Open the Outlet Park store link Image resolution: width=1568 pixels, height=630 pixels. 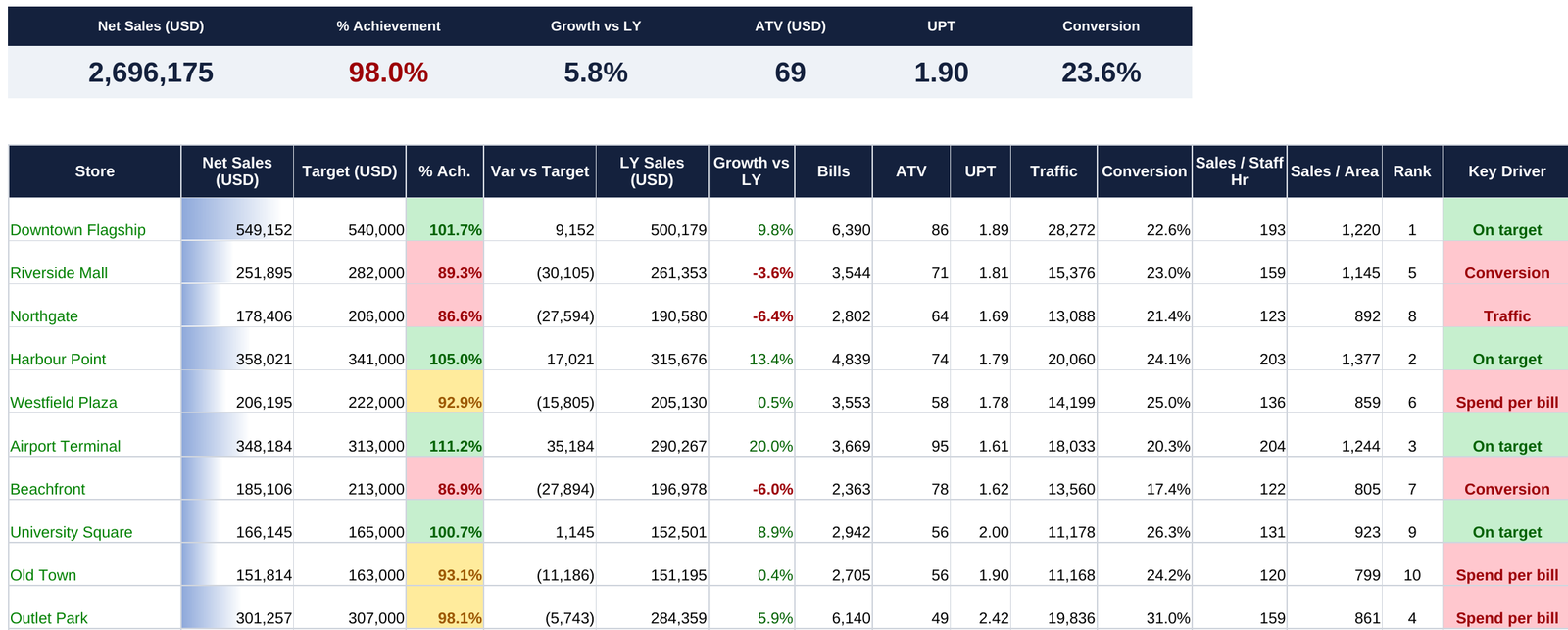49,618
